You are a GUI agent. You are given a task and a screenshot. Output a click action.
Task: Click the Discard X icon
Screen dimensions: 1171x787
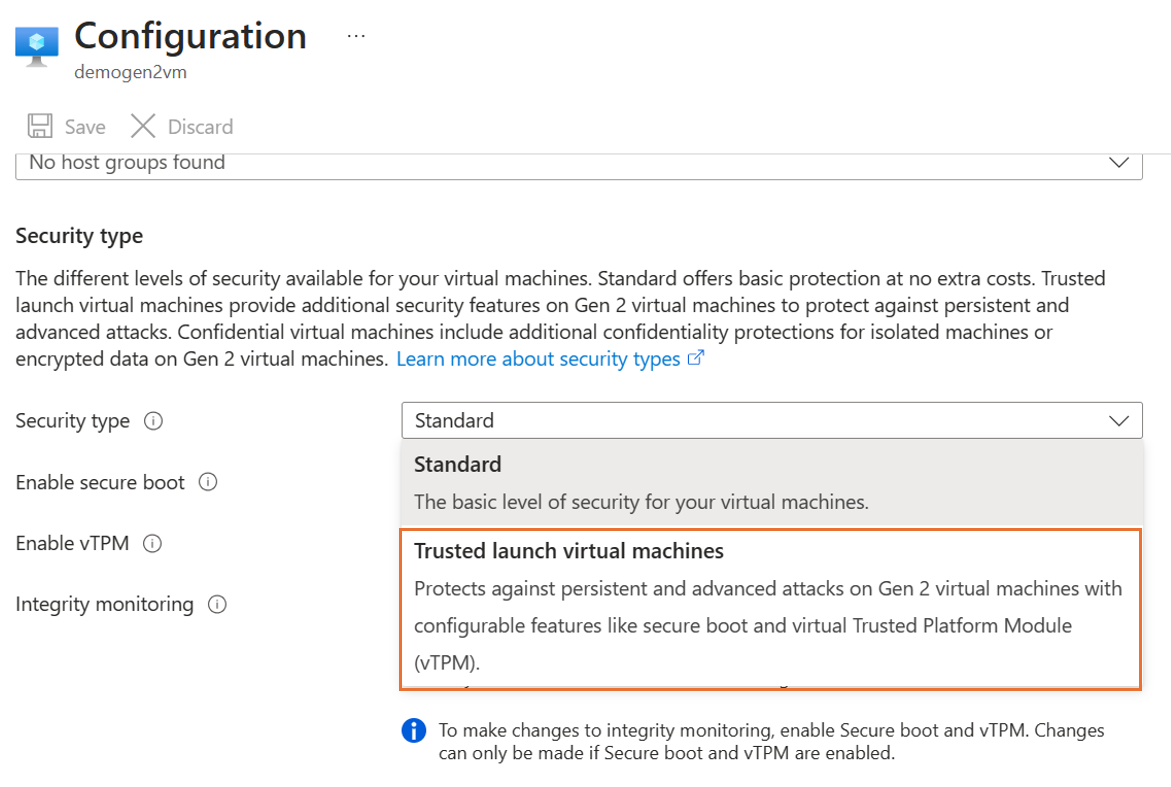[142, 125]
